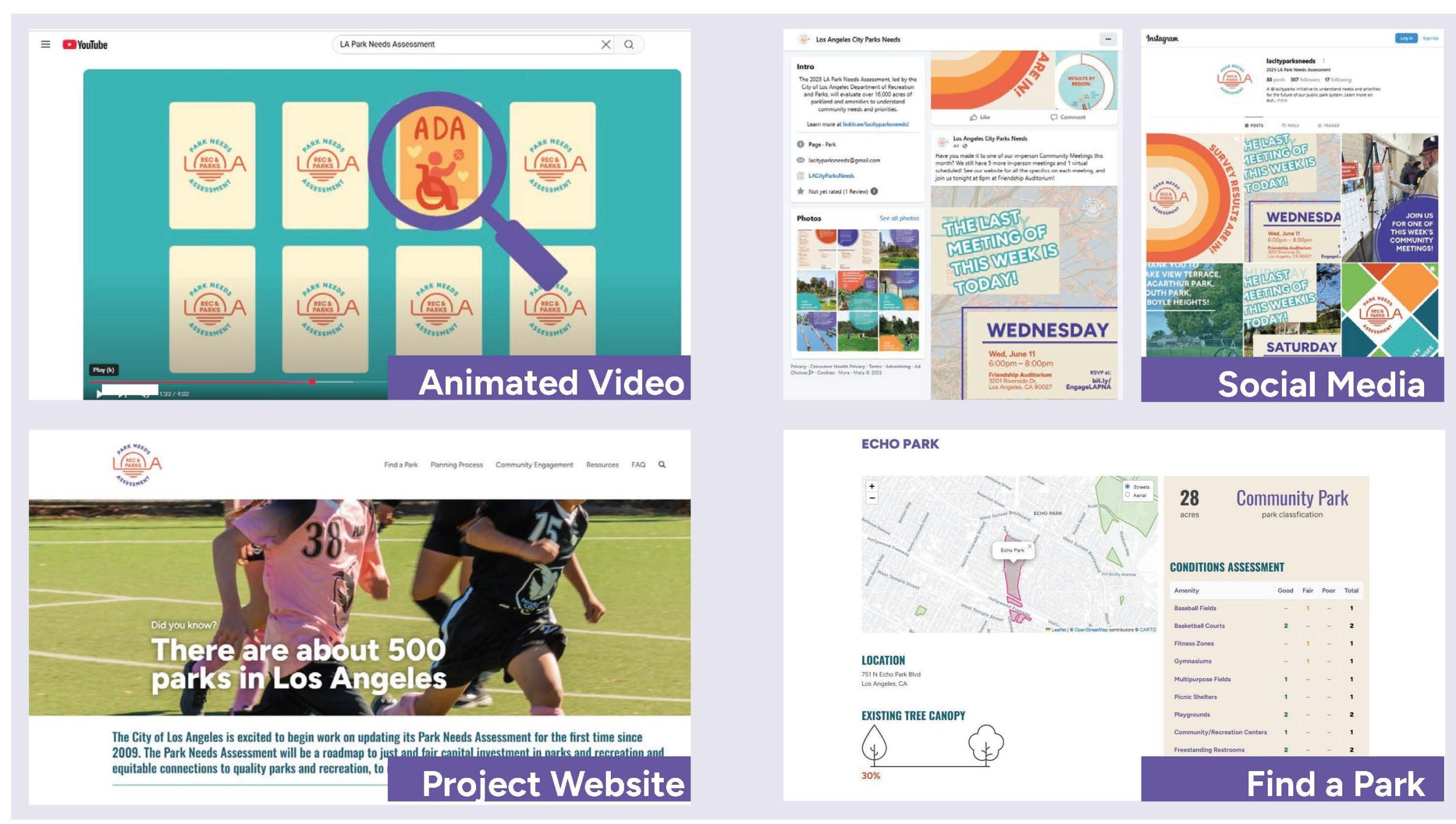Click the Los Angeles City Parks Needs page avatar
Screen dimensions: 1456x824
[803, 39]
